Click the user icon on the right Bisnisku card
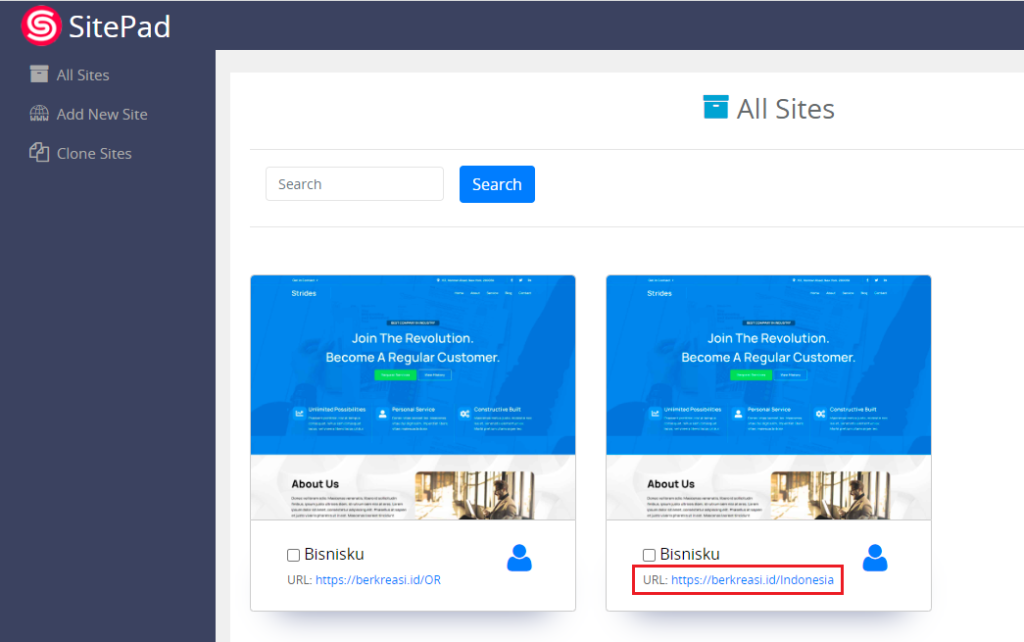This screenshot has height=642, width=1024. click(875, 558)
